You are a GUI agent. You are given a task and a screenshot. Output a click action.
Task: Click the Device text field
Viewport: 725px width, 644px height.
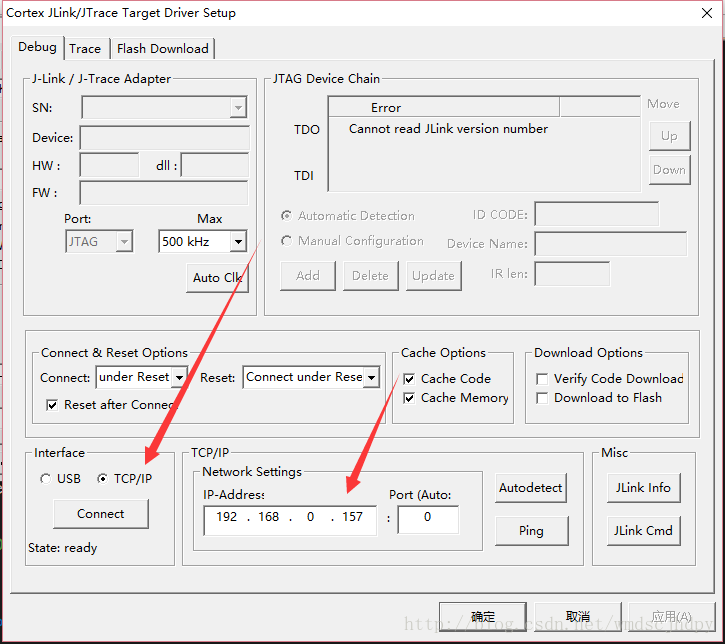click(164, 138)
